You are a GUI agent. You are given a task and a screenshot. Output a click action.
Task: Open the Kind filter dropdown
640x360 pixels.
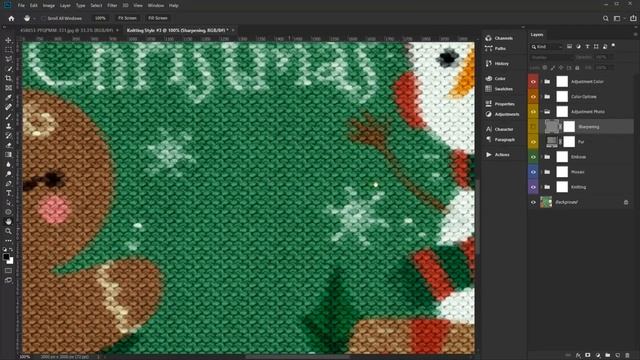point(546,47)
